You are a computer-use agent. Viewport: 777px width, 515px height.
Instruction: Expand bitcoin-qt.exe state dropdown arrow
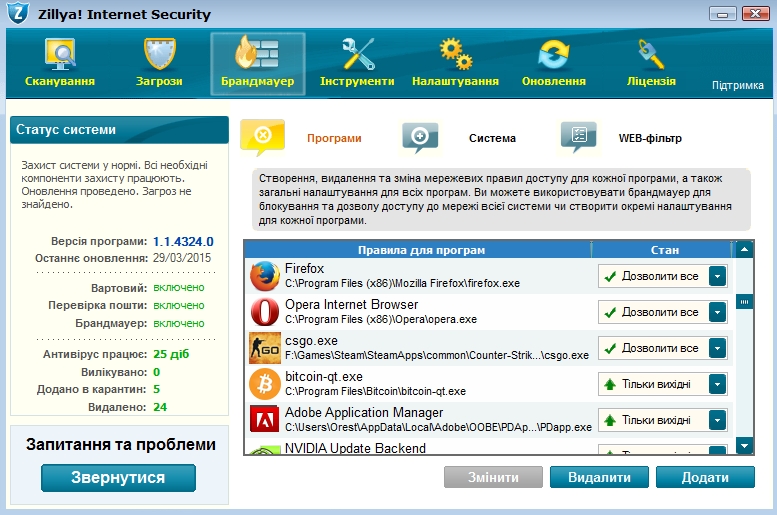pos(717,384)
